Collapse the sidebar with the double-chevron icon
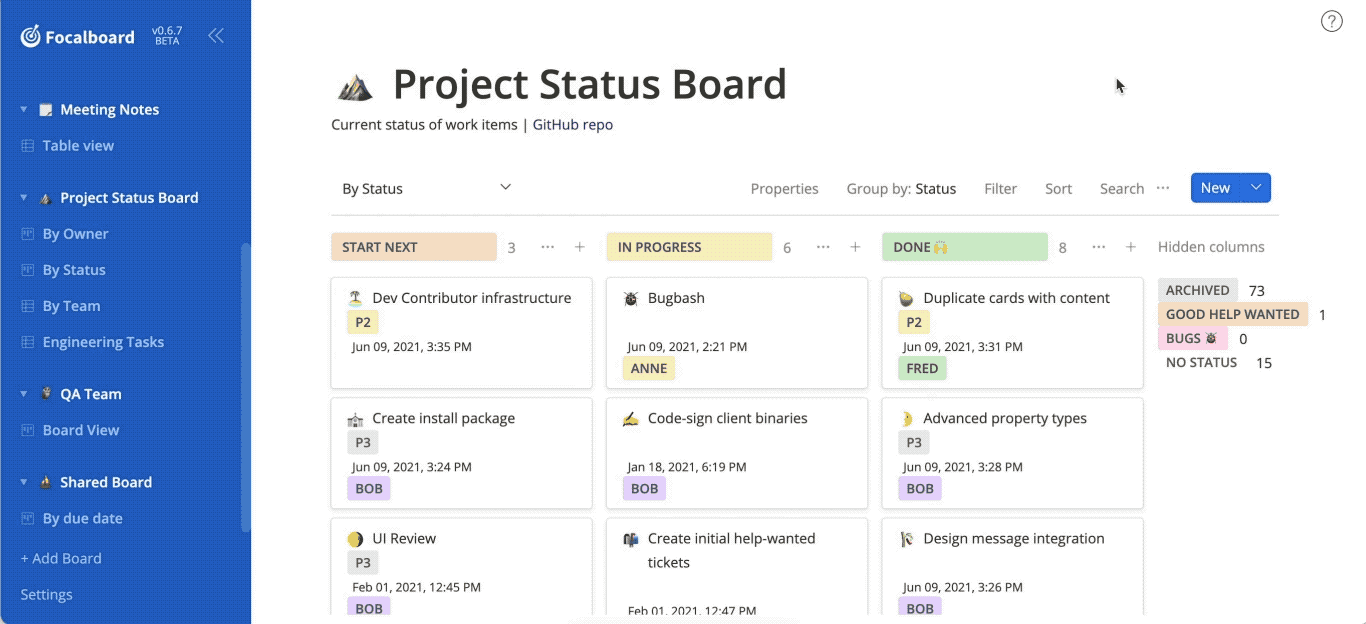 coord(217,35)
